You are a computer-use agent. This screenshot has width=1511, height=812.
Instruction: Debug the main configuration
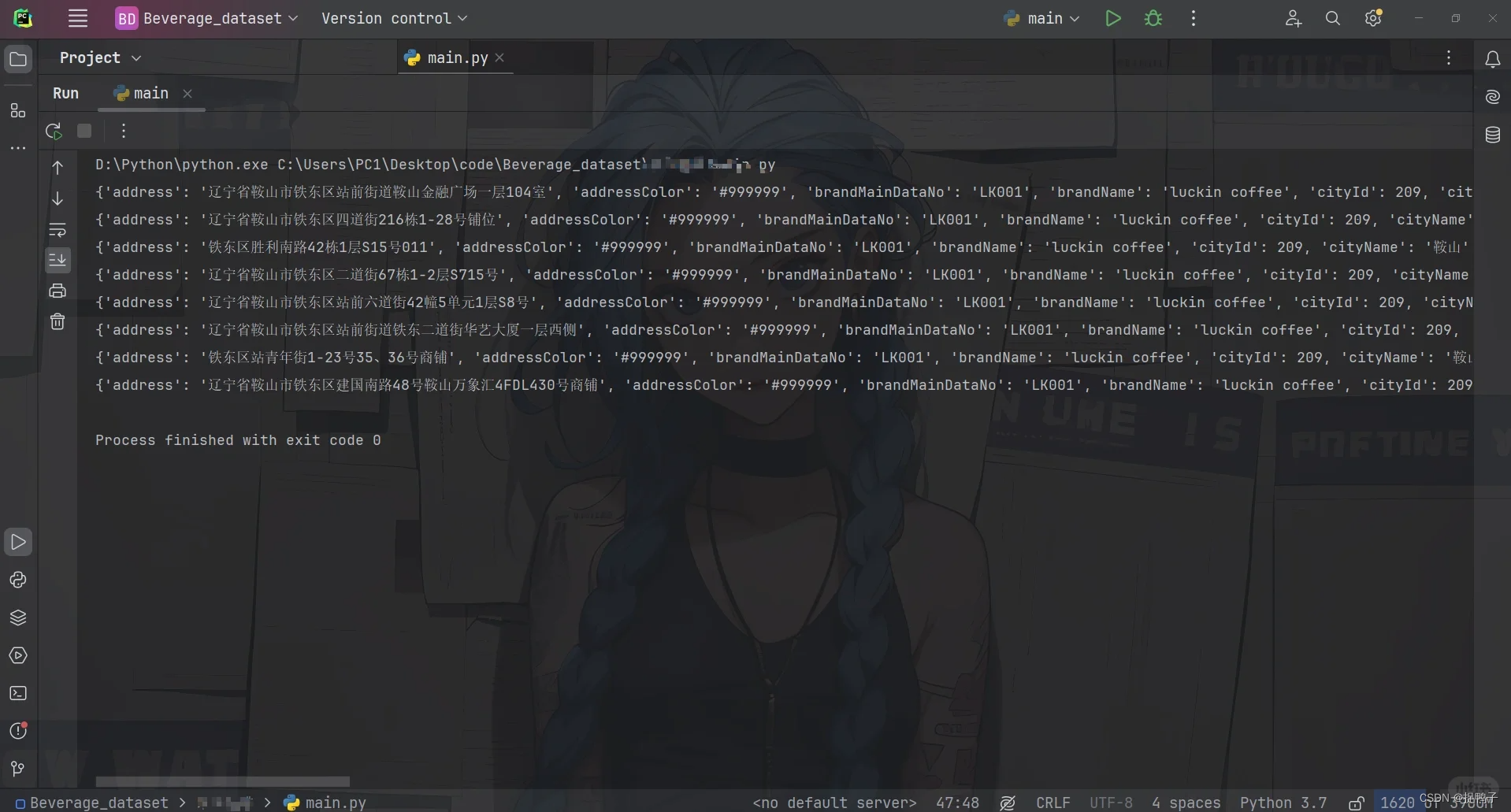point(1153,18)
